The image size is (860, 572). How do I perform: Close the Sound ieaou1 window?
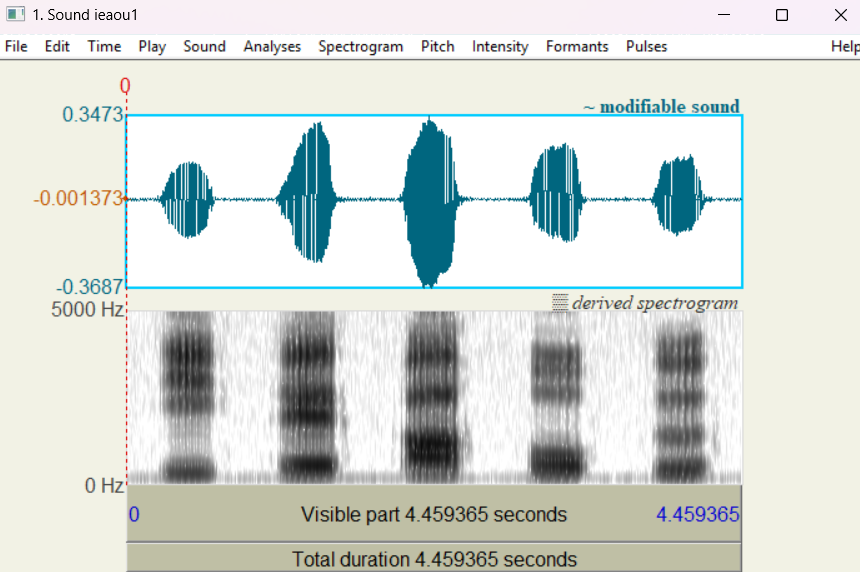(x=841, y=15)
